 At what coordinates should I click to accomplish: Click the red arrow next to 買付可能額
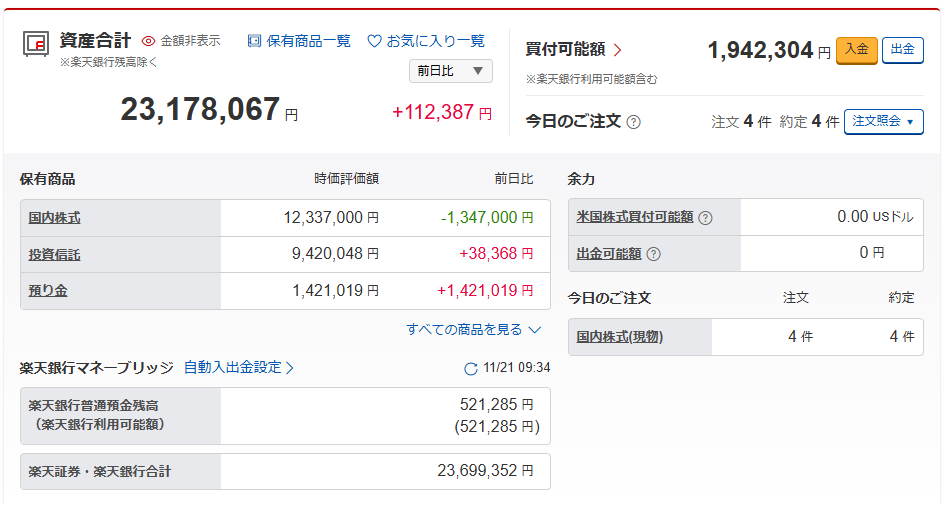(617, 50)
